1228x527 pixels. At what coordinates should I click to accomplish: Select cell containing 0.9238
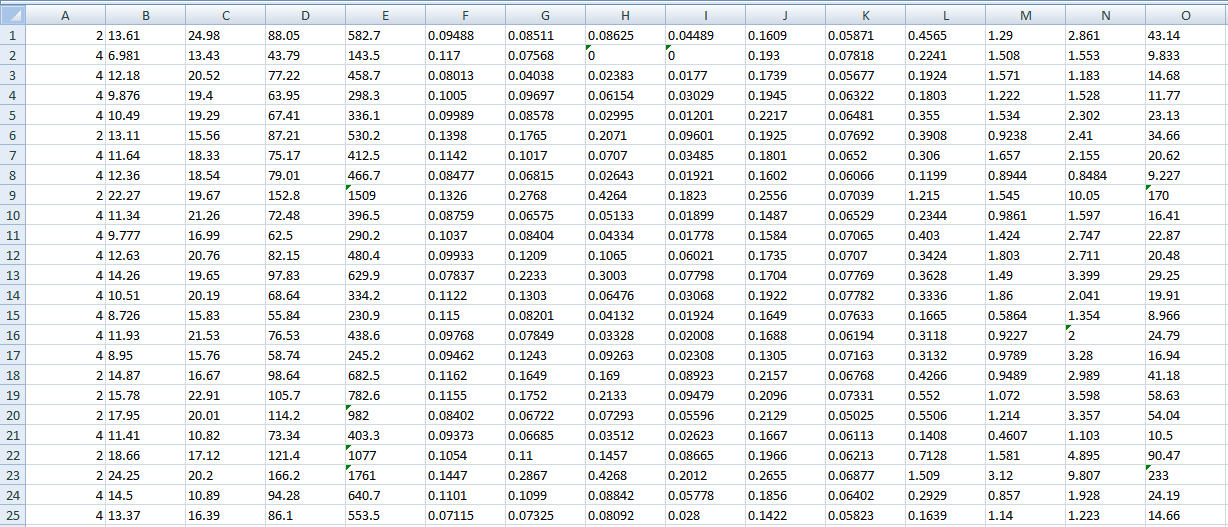click(x=1025, y=135)
